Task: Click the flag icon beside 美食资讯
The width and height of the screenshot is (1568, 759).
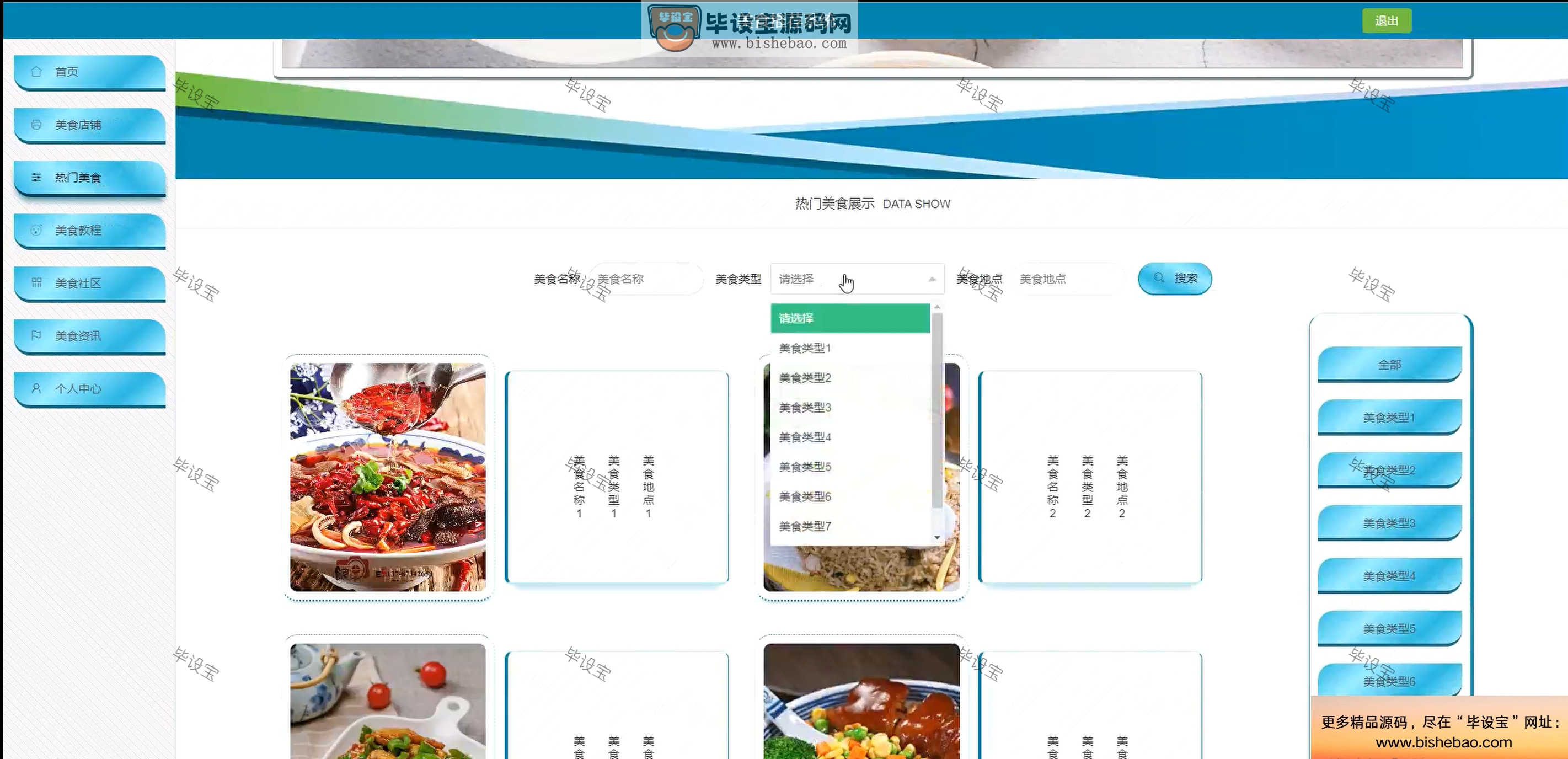Action: (36, 335)
